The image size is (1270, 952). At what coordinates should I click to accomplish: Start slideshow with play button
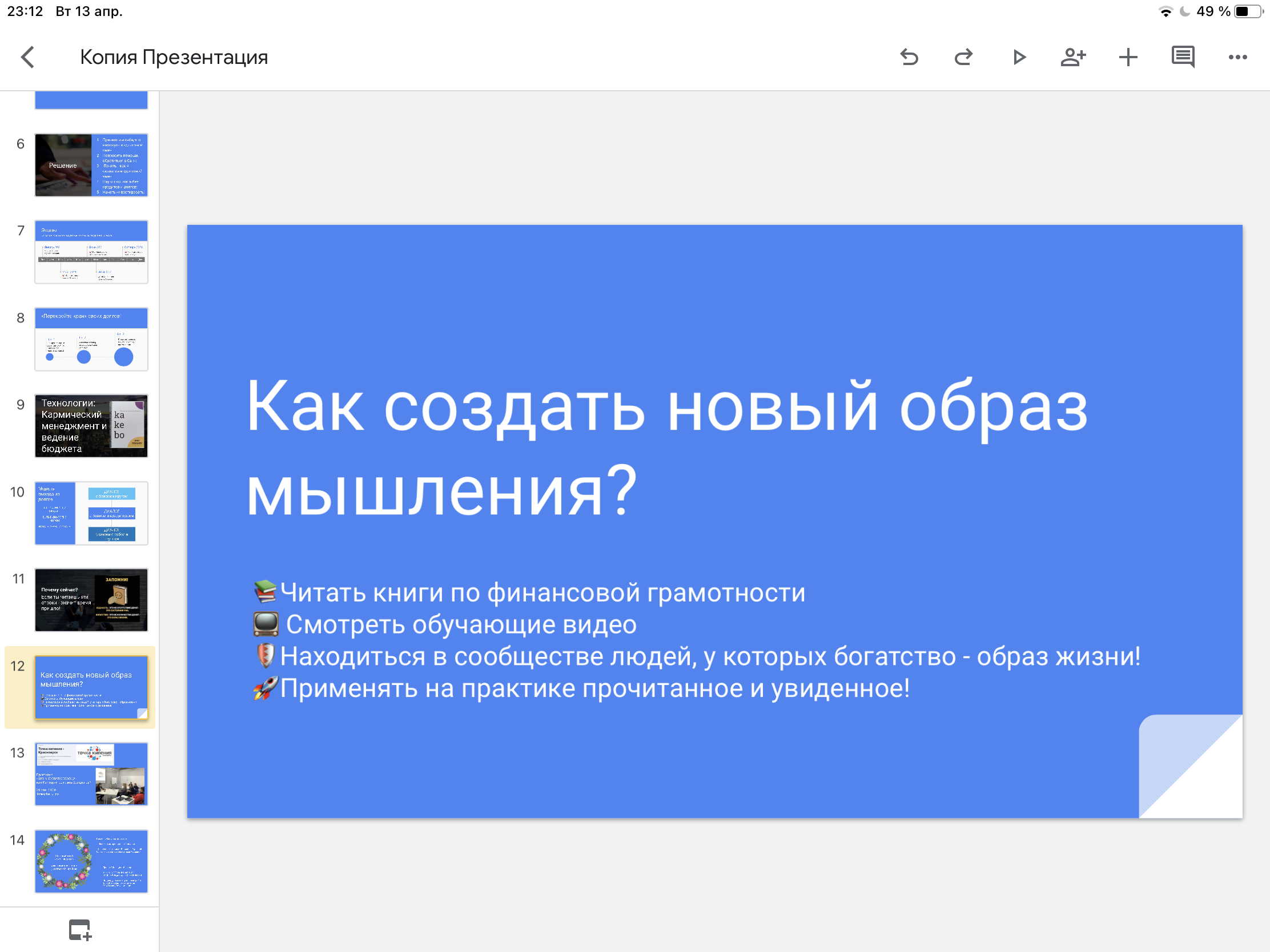click(1019, 58)
